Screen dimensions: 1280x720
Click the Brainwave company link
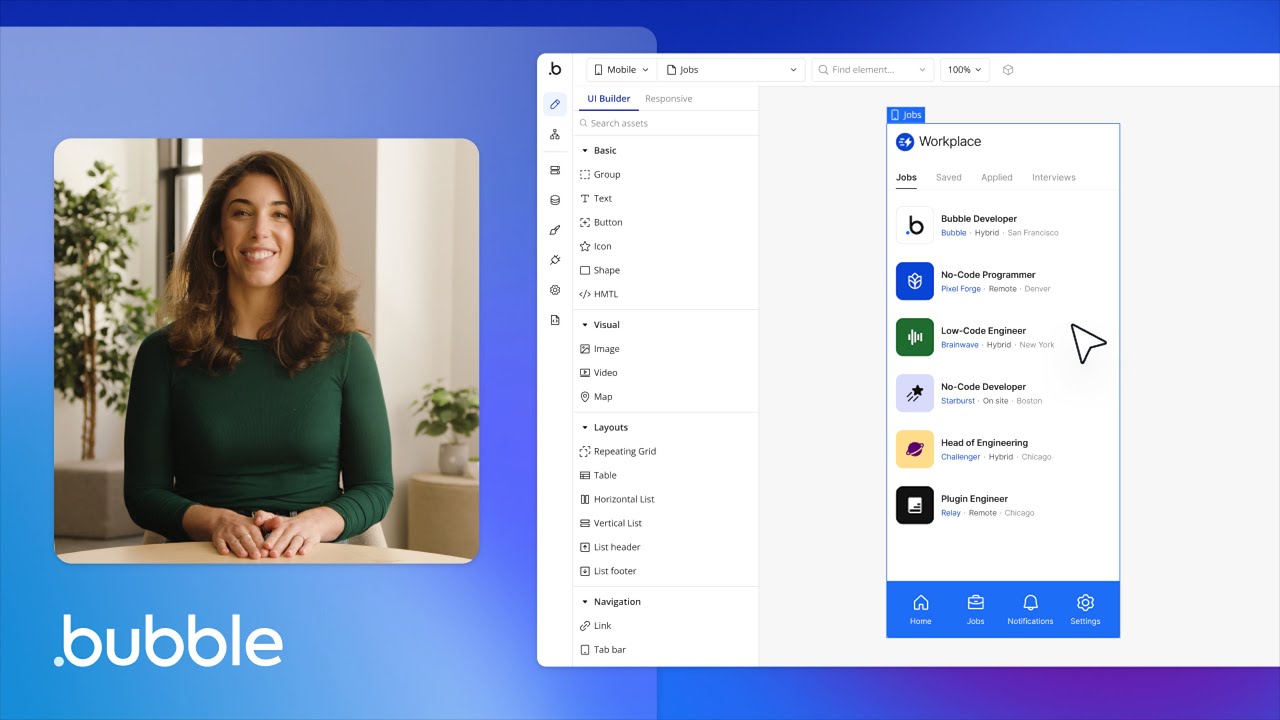click(x=960, y=345)
